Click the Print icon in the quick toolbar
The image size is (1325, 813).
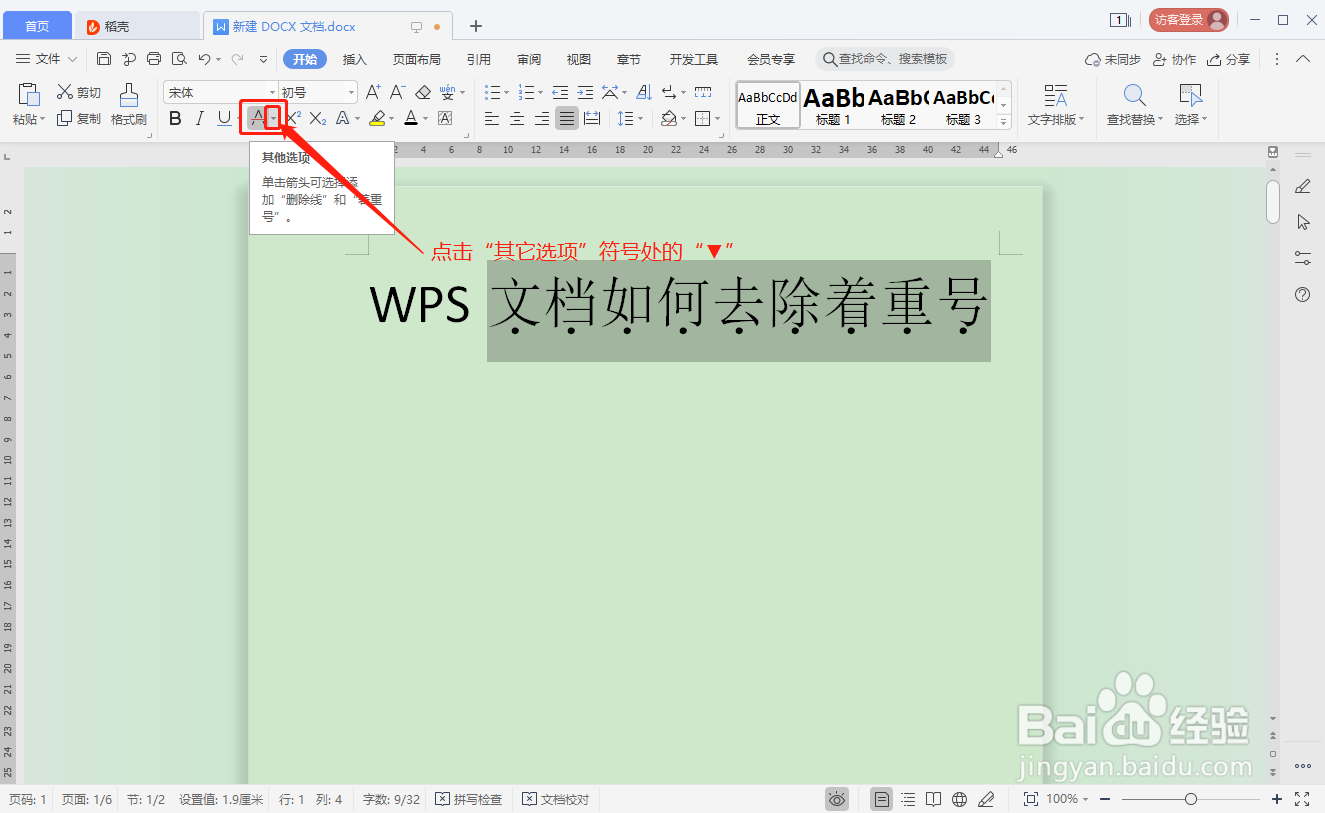click(154, 59)
